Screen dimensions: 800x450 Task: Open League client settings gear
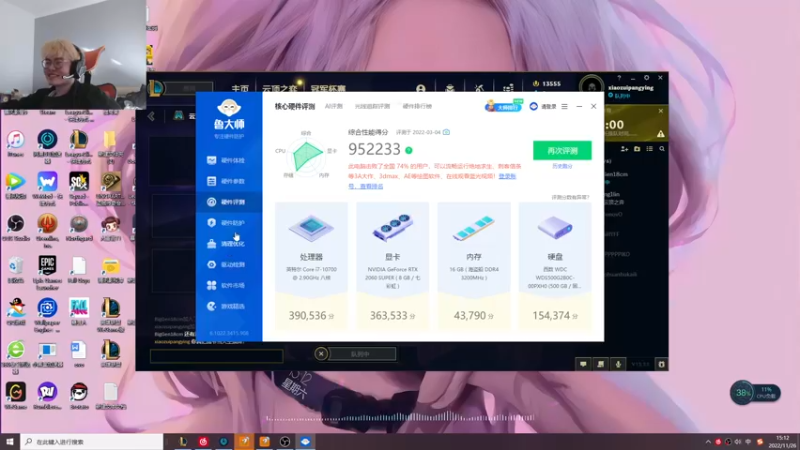[646, 78]
